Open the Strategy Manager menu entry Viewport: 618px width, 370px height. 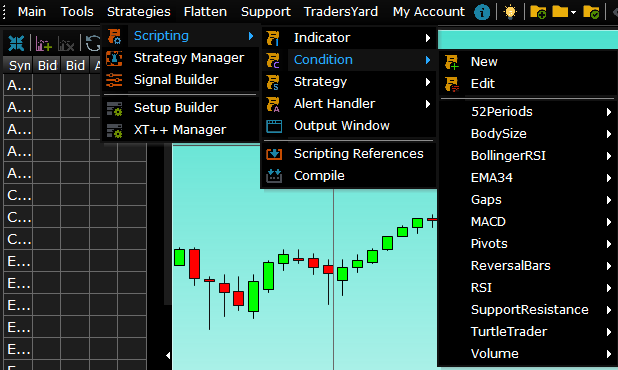point(189,58)
